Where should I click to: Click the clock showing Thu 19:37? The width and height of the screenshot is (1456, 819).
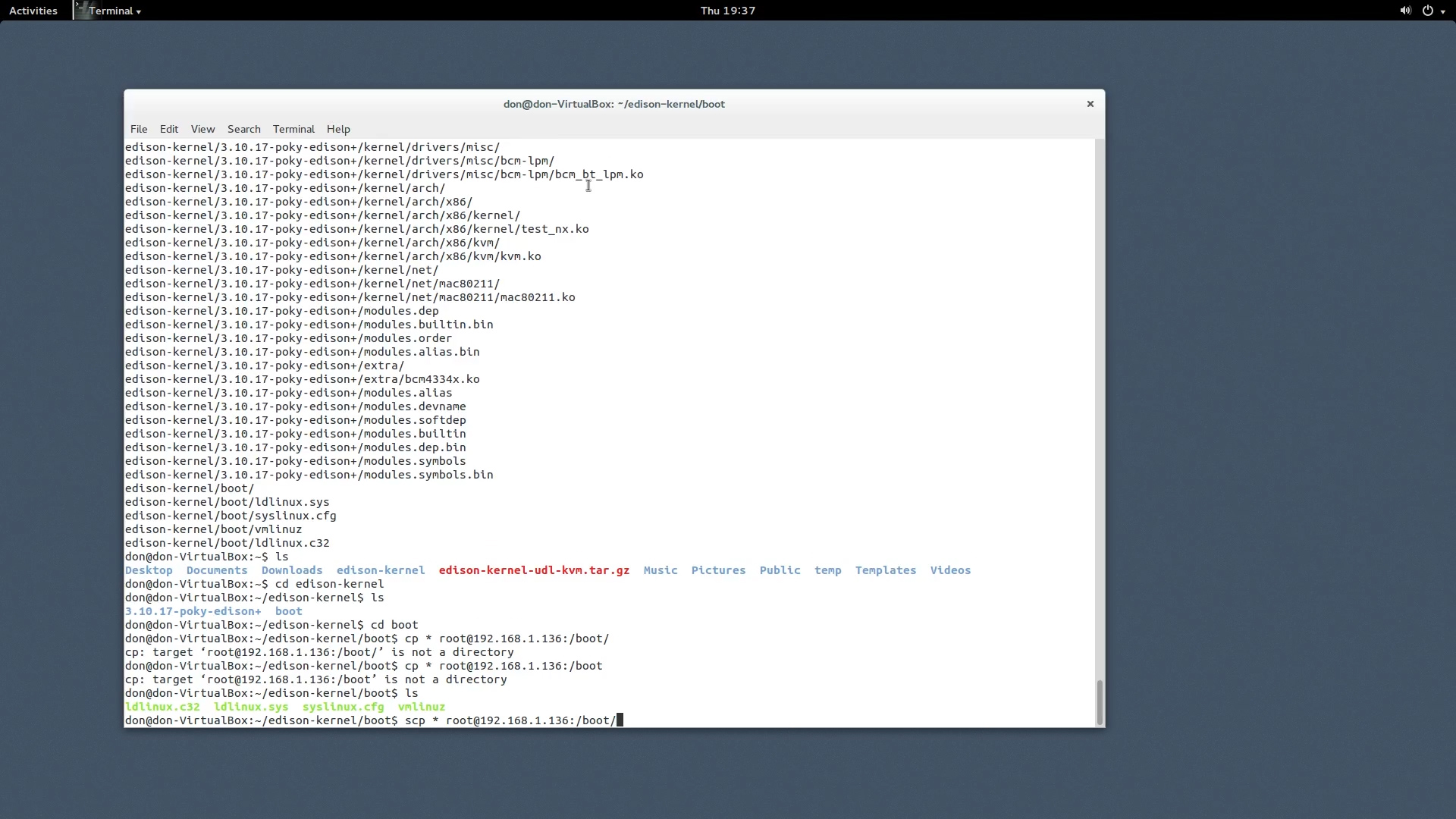pos(727,11)
